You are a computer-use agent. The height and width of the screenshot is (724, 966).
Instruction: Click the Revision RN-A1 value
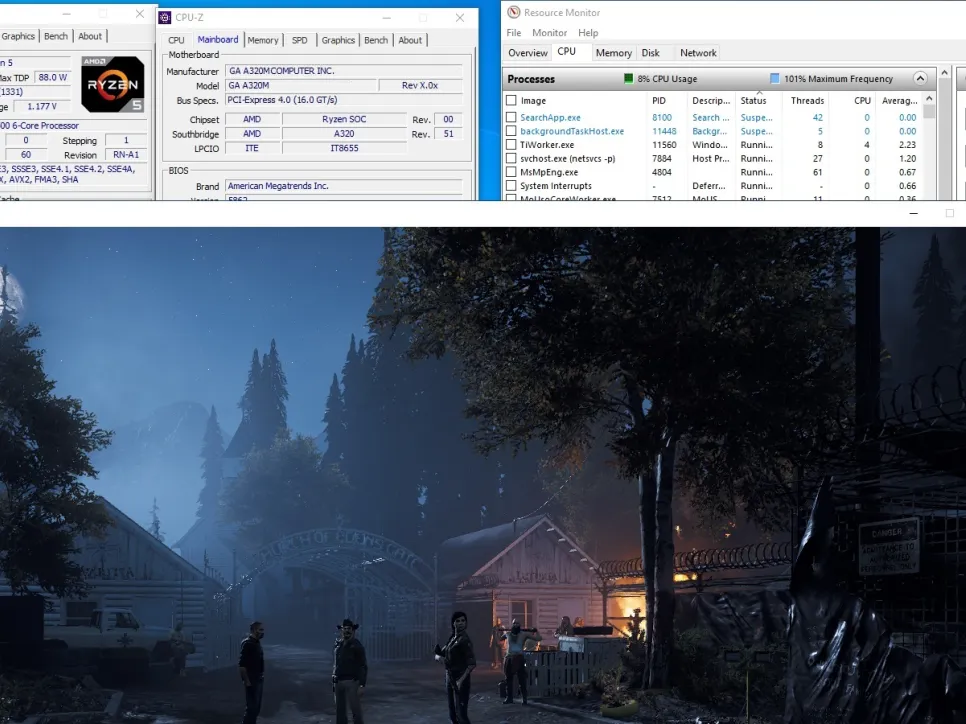coord(126,155)
